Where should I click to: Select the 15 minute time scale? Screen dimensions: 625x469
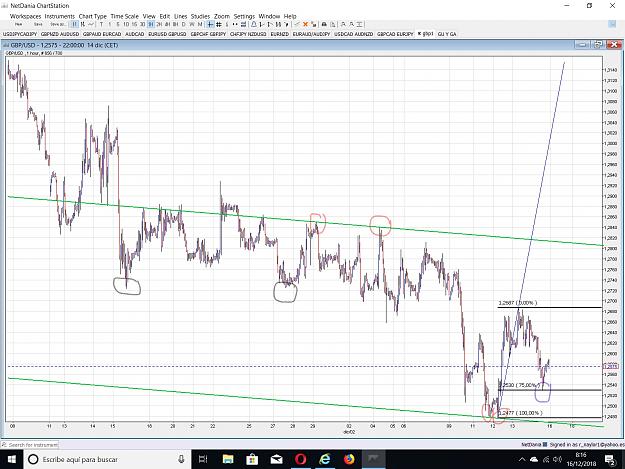pos(134,24)
